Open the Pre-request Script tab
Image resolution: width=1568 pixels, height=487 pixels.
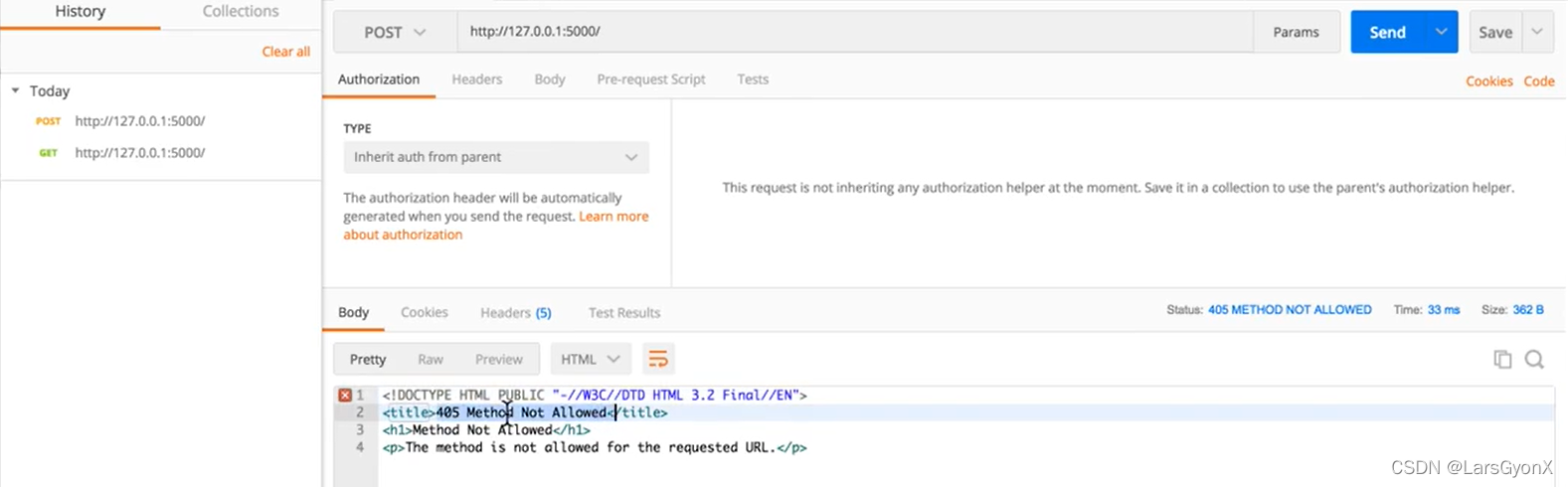tap(651, 80)
